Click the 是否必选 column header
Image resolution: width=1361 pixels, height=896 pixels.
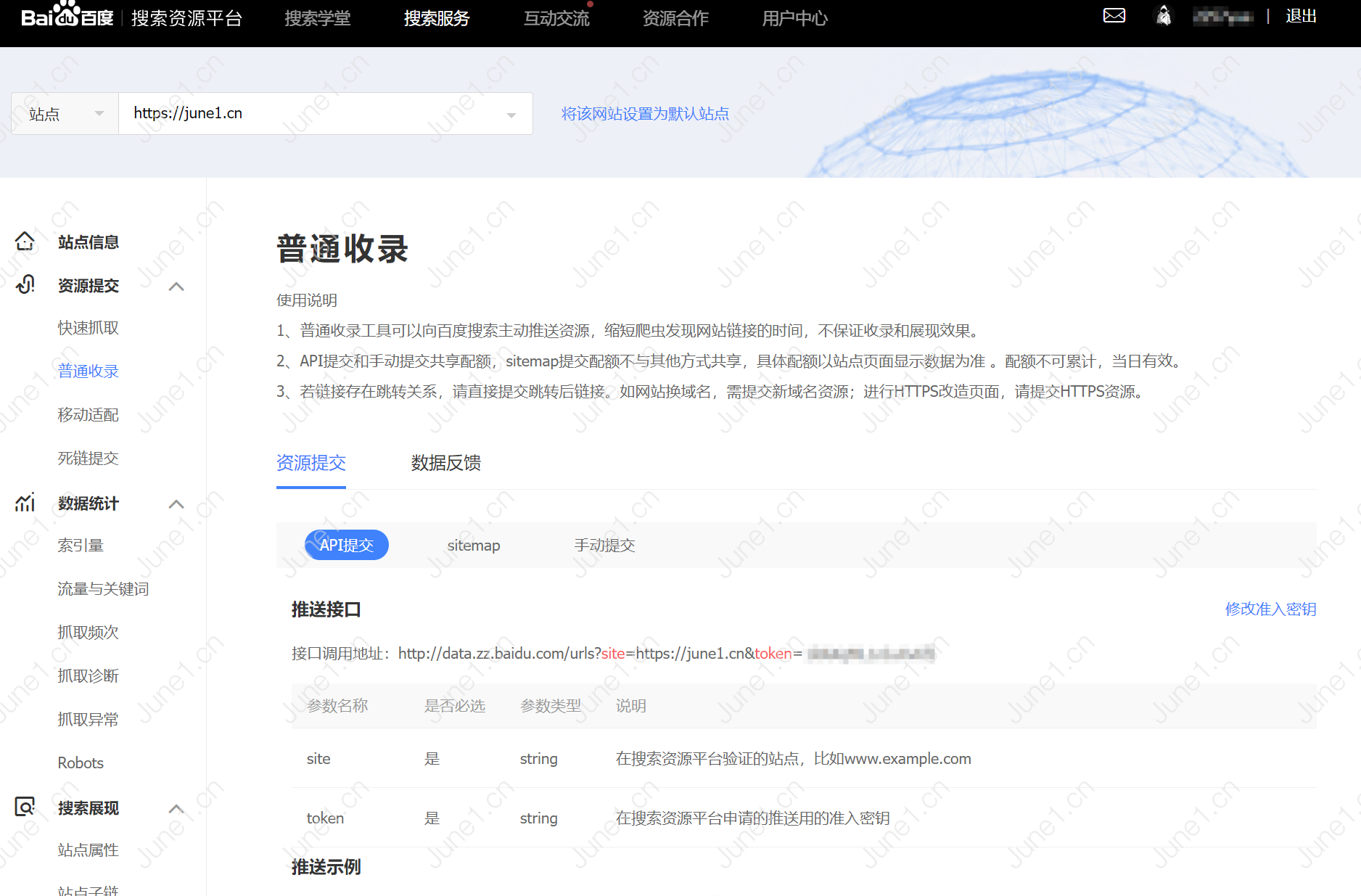pyautogui.click(x=455, y=706)
